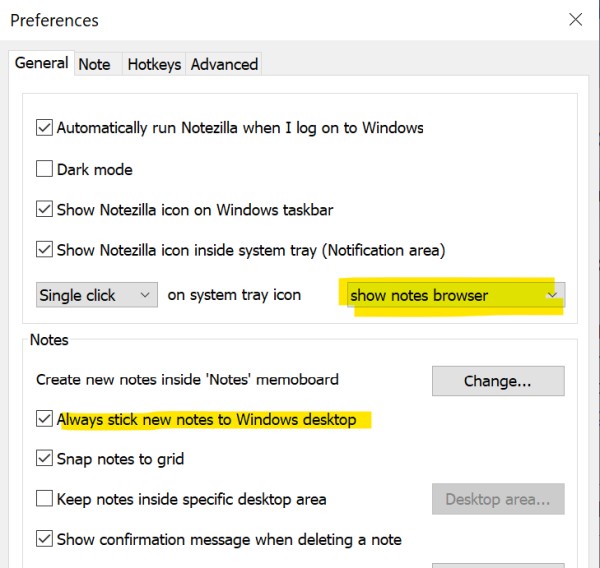Viewport: 600px width, 568px height.
Task: Open the Note tab
Action: click(94, 64)
